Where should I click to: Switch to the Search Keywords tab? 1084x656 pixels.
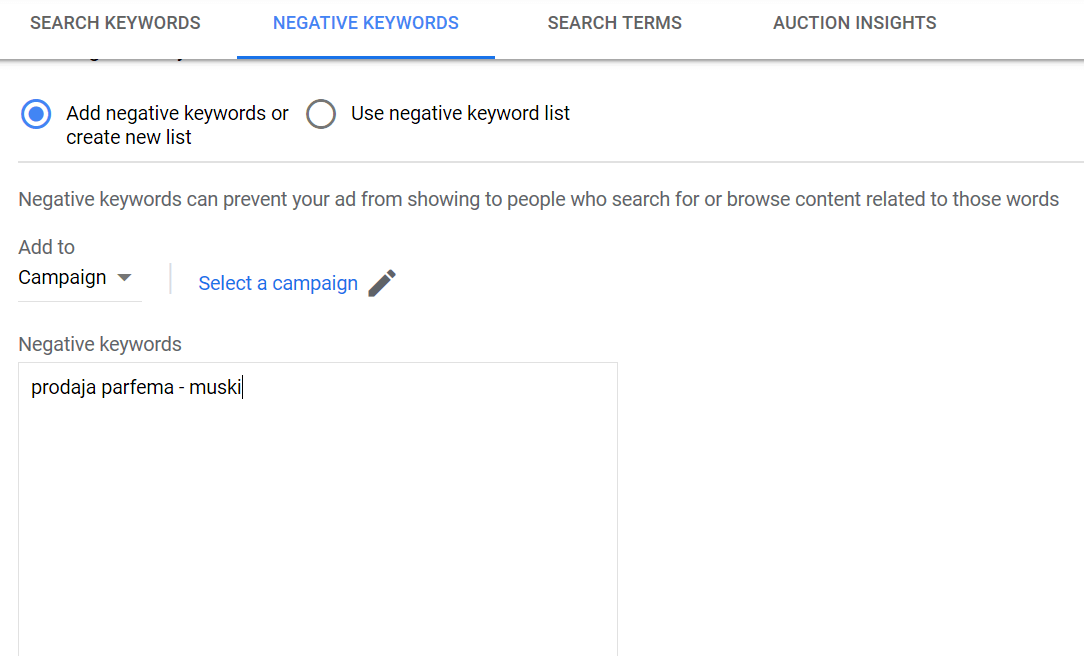[114, 22]
